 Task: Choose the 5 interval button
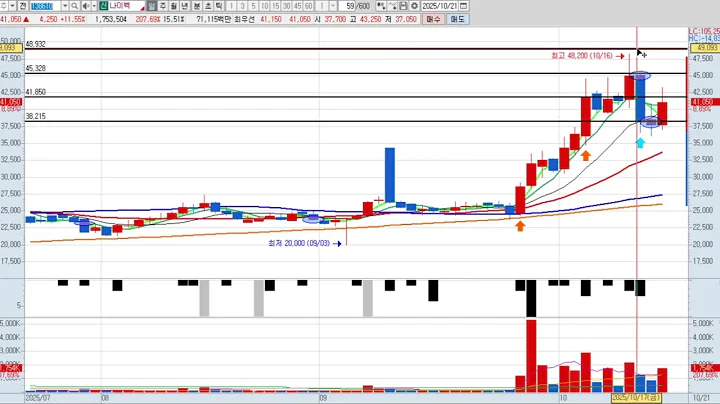tap(253, 6)
